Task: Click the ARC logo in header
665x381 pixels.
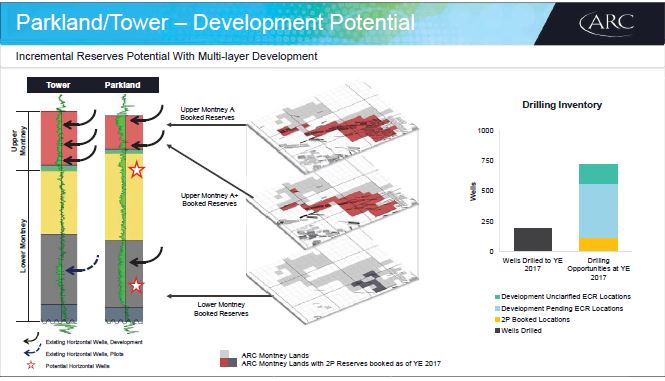Action: 607,23
